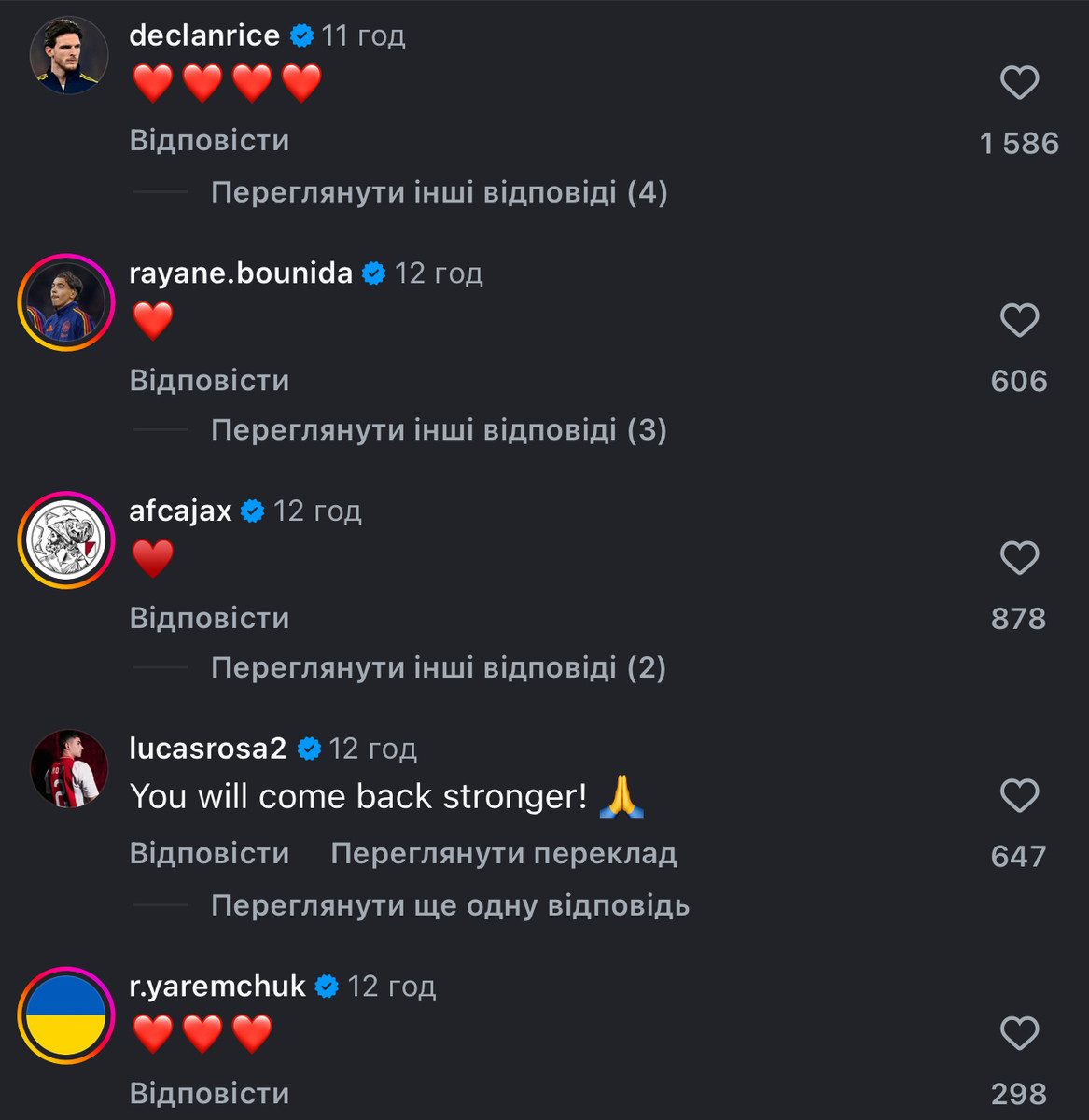View rayane.bounida's story avatar
1089x1120 pixels.
[x=66, y=302]
